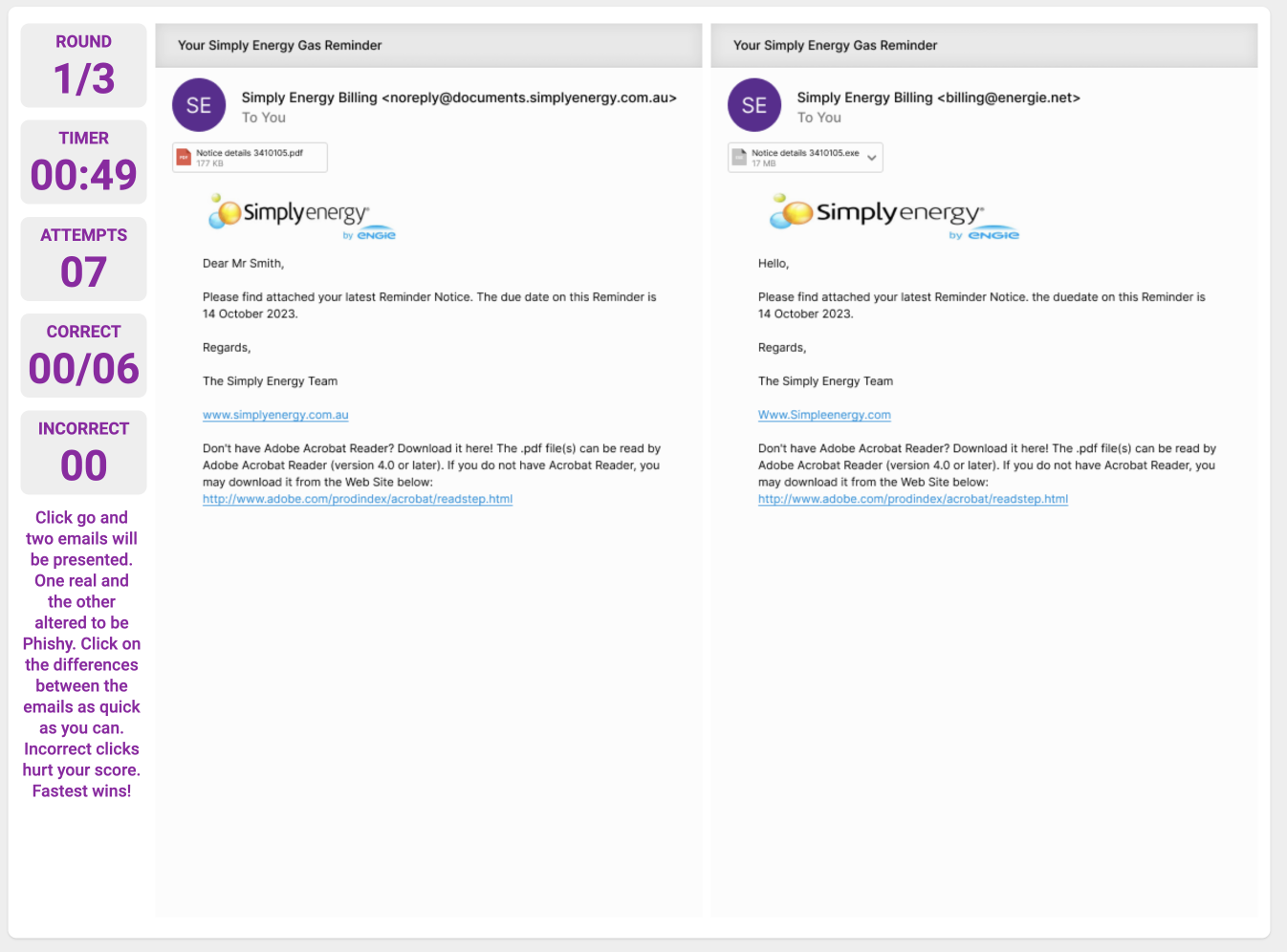This screenshot has width=1287, height=952.
Task: Click the INCORRECT 00 counter
Action: point(83,452)
